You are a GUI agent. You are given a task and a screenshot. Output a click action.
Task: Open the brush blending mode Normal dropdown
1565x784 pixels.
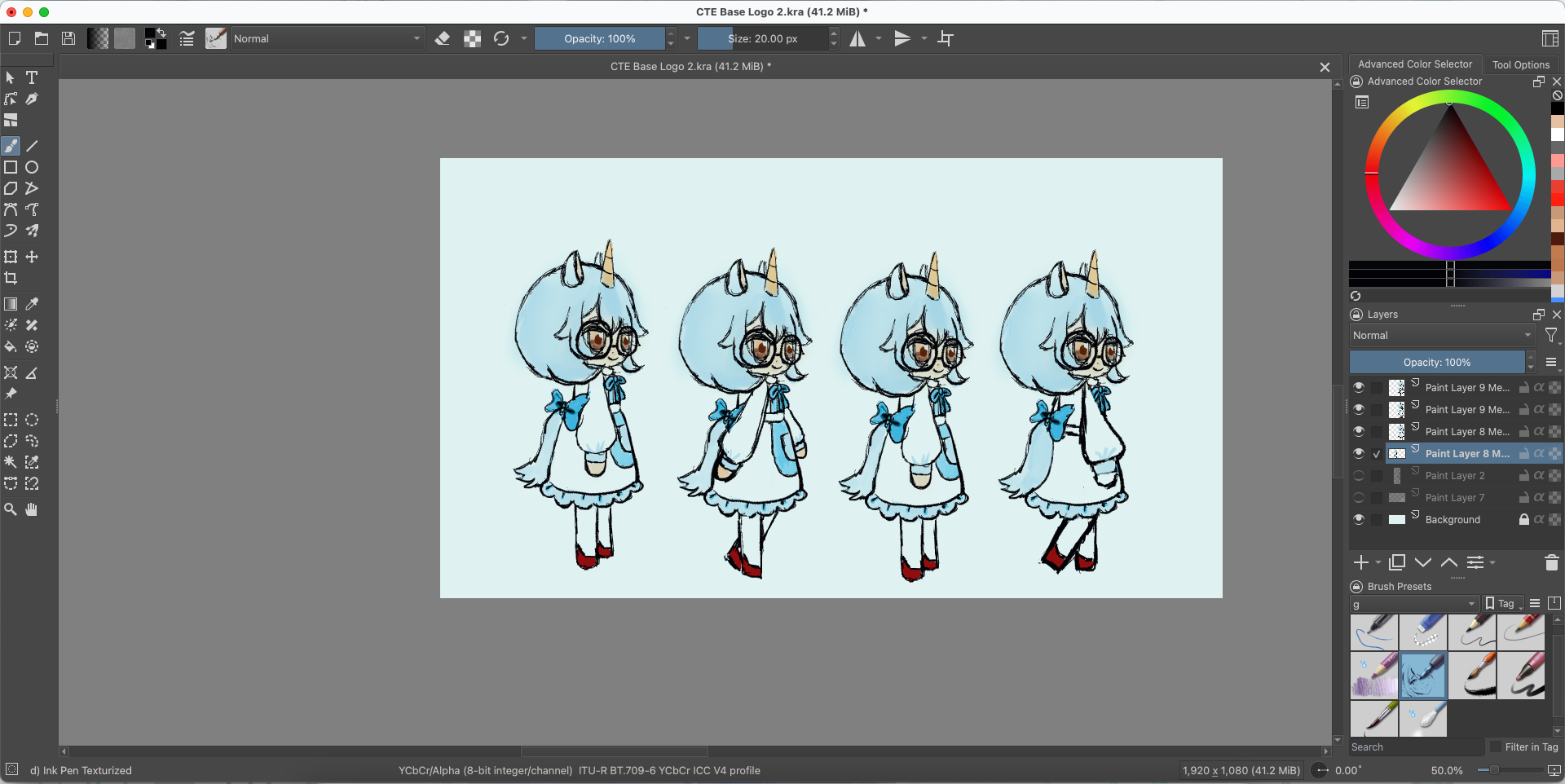[x=328, y=38]
